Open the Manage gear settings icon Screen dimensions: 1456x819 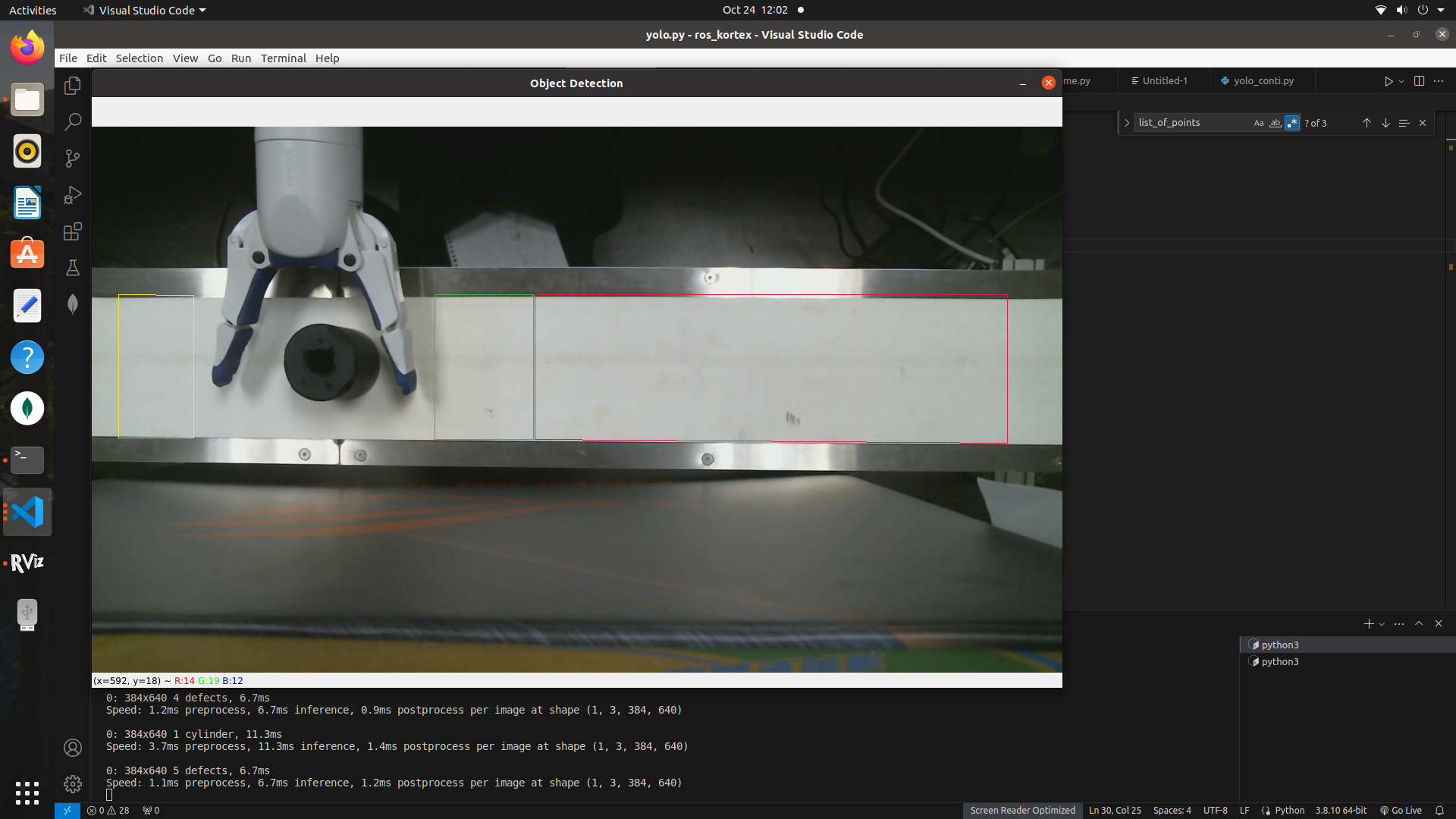[x=73, y=783]
